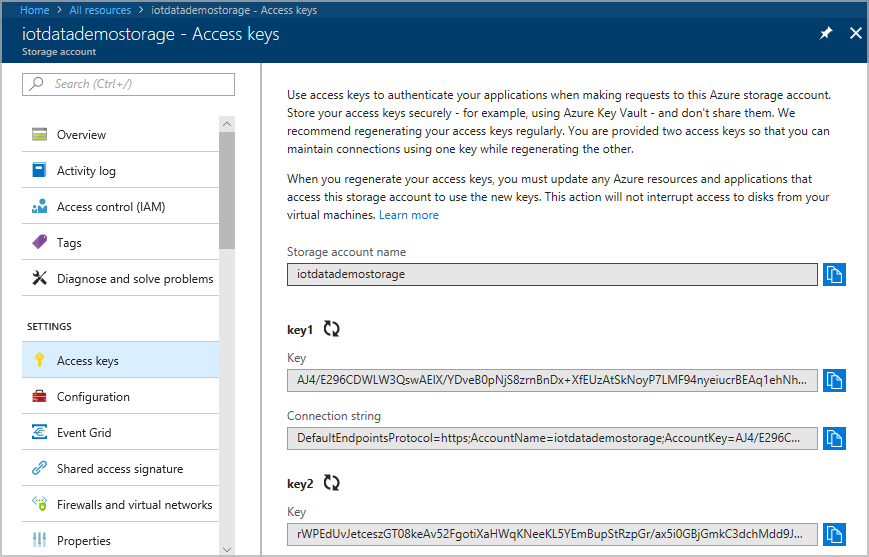Open the Configuration settings

point(93,397)
